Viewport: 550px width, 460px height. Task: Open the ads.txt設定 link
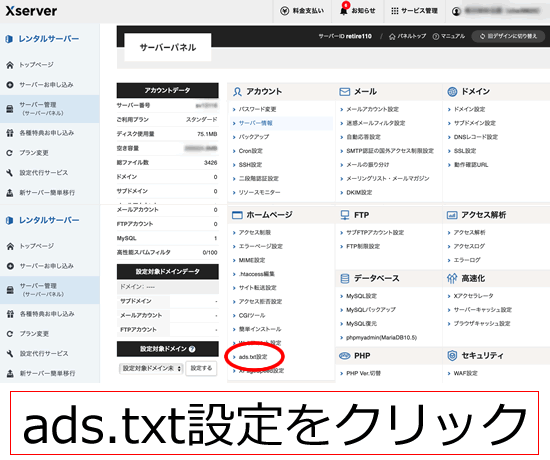pyautogui.click(x=253, y=357)
